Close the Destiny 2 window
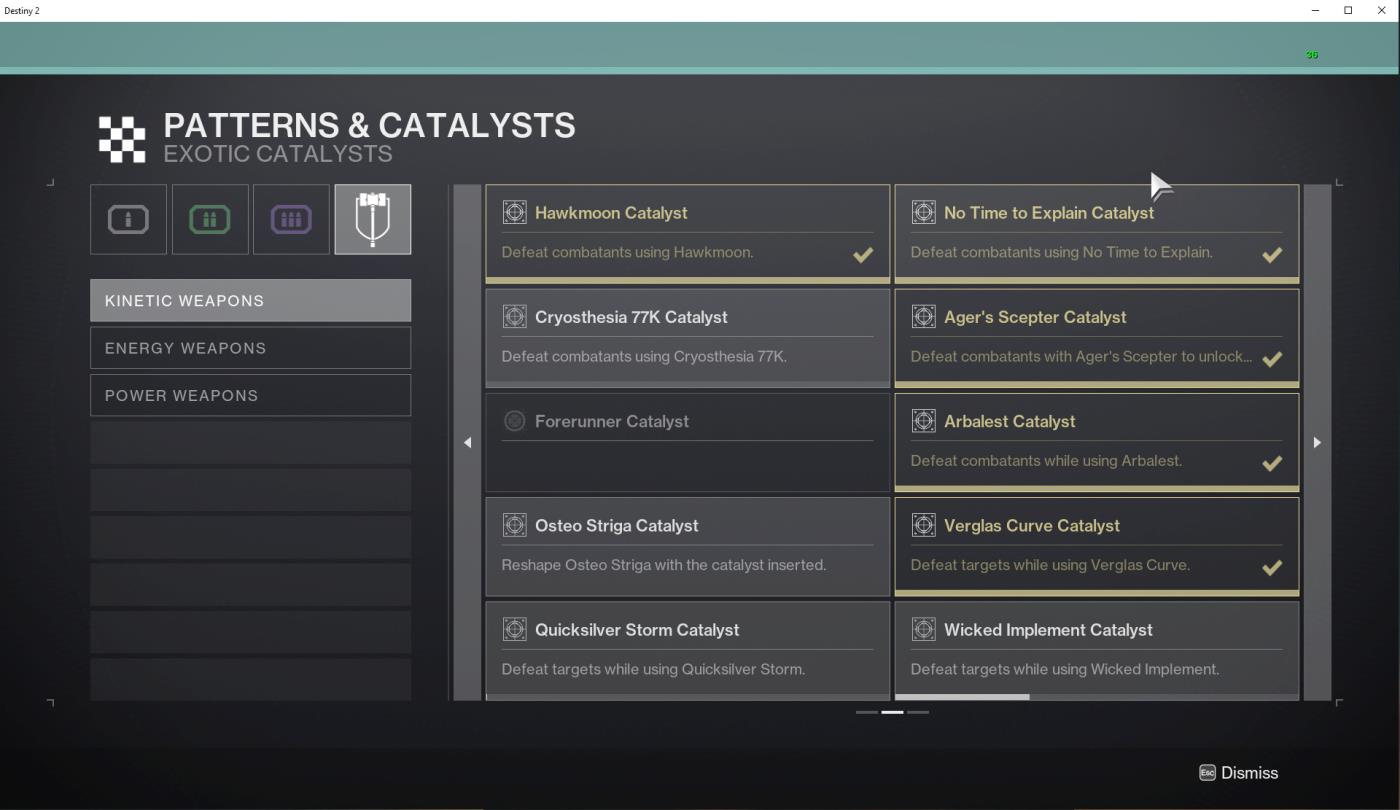Screen dimensions: 1400x810 (x=1382, y=10)
